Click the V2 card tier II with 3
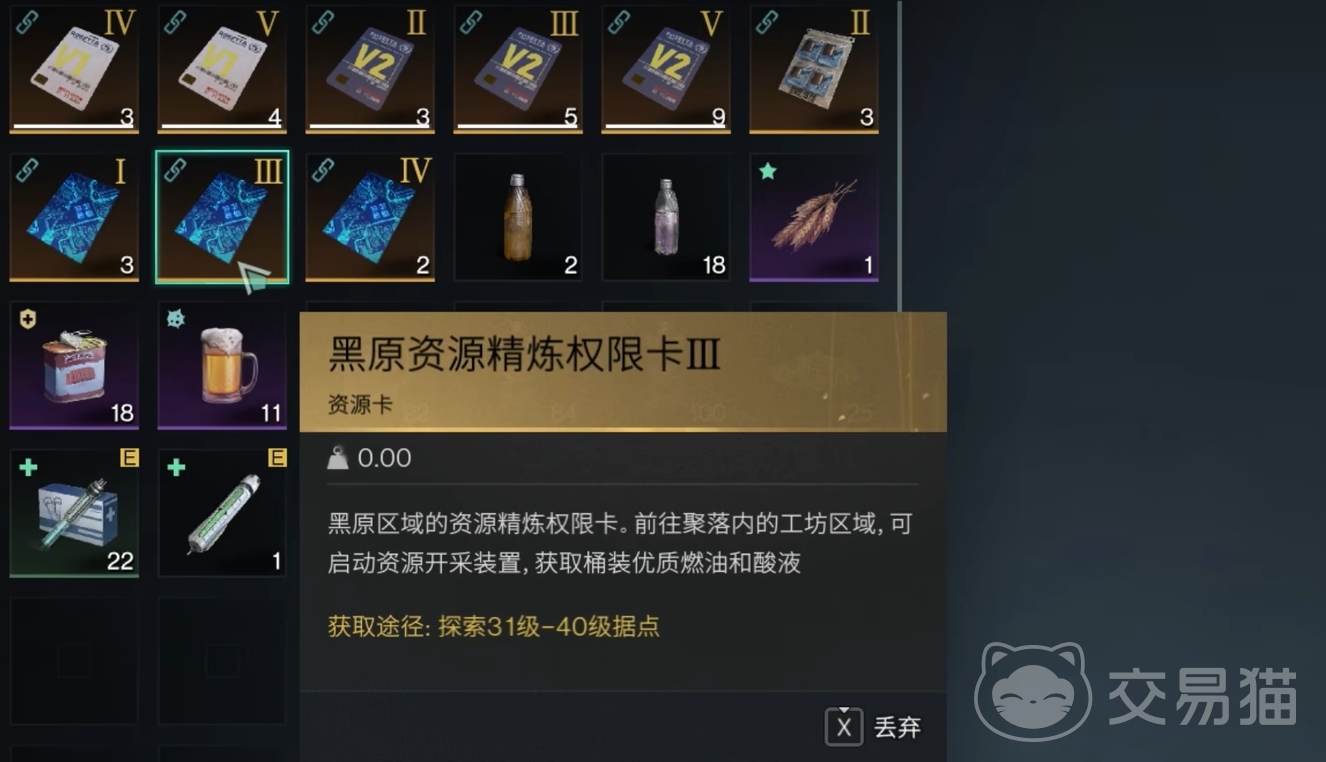Image resolution: width=1326 pixels, height=762 pixels. (370, 69)
